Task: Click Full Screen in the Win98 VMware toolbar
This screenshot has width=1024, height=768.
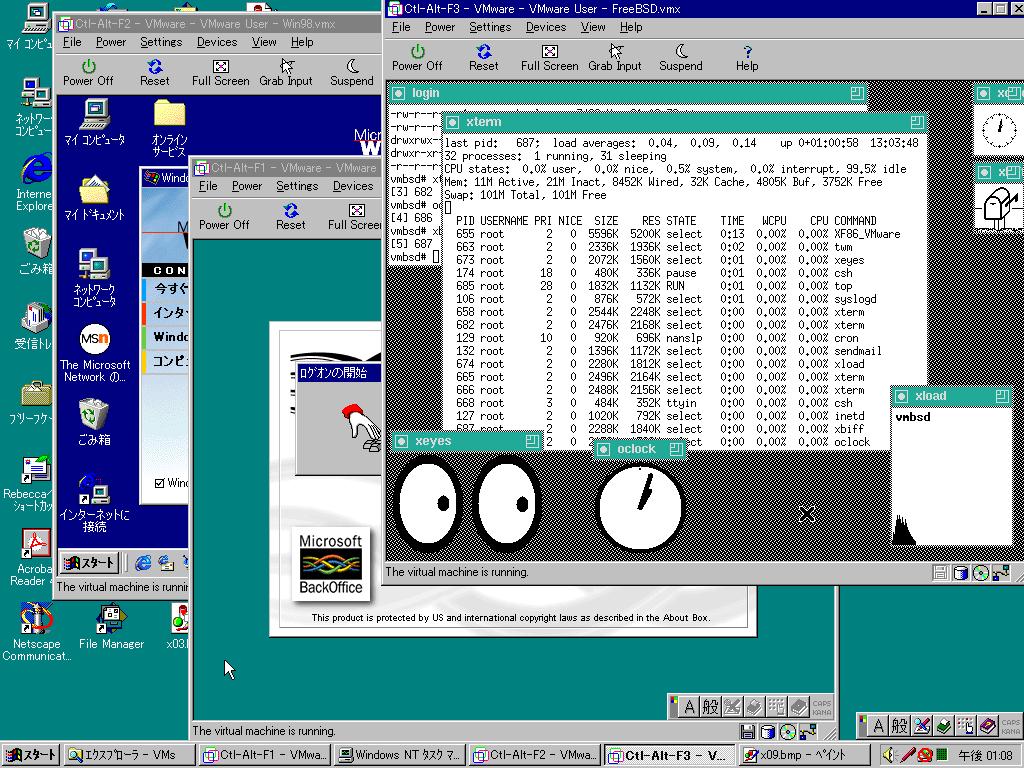Action: (221, 72)
